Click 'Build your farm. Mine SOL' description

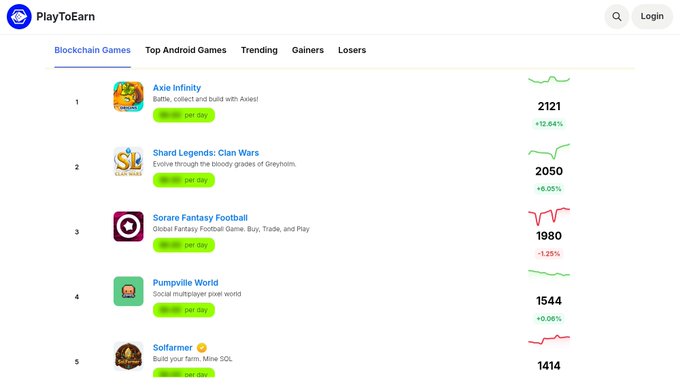(193, 359)
